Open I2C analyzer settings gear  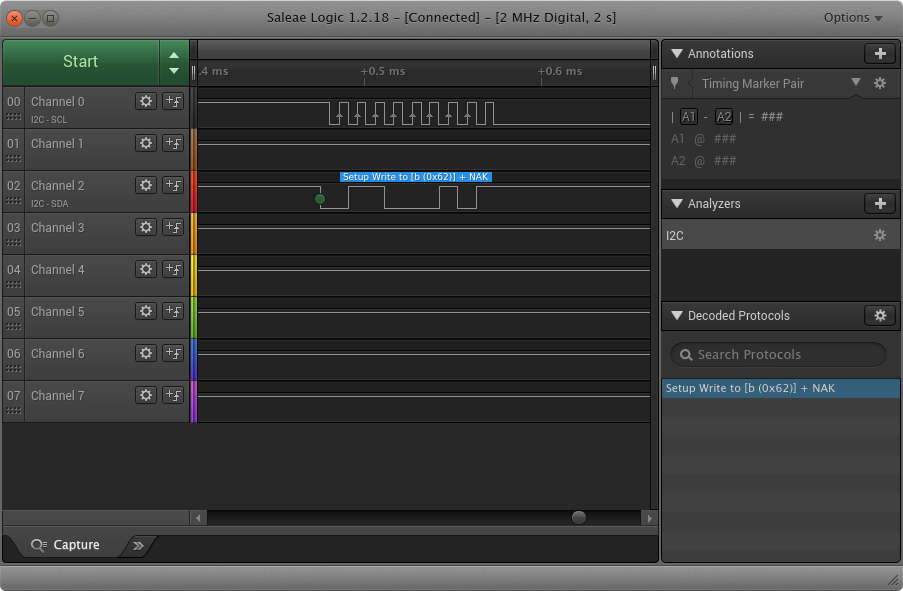[879, 235]
